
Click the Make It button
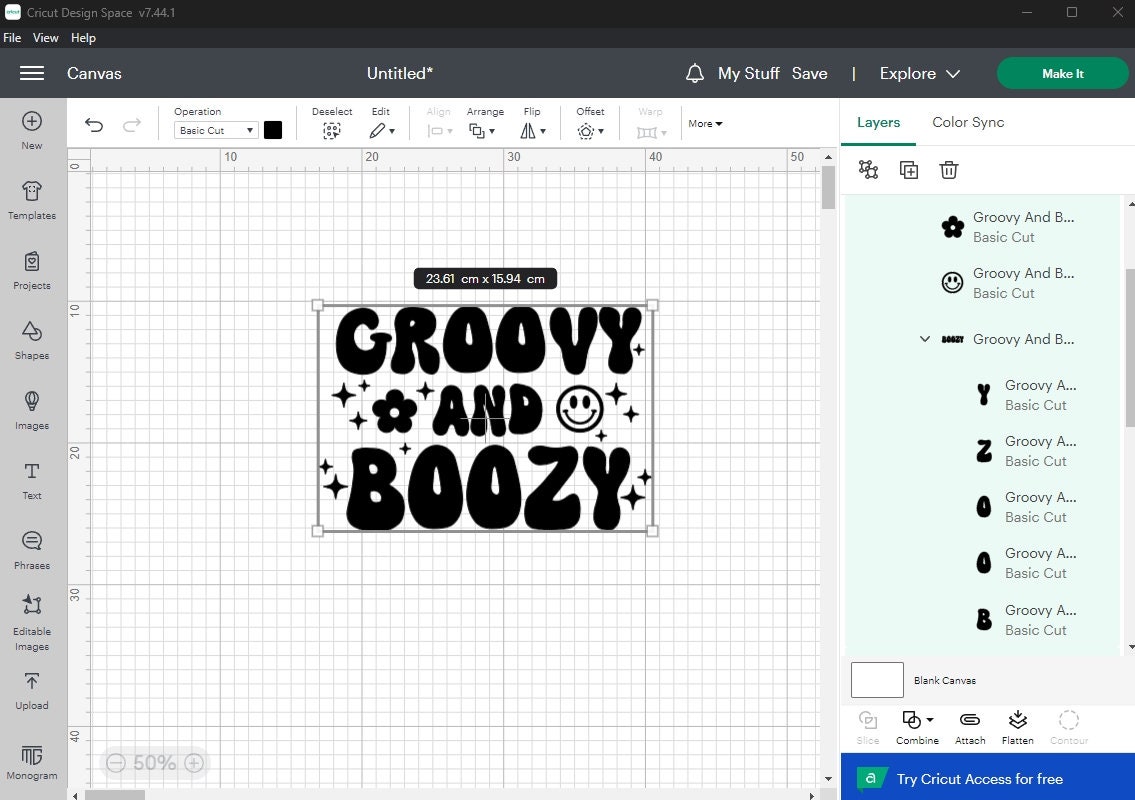pyautogui.click(x=1062, y=73)
